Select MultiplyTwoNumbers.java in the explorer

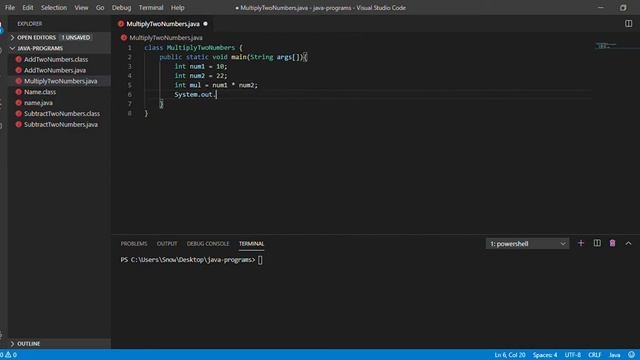(60, 81)
